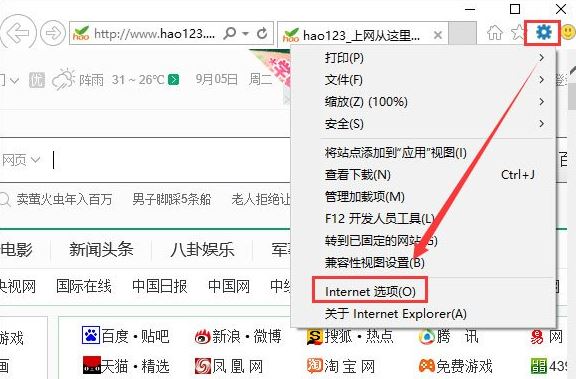Open the 新闻头条 category link

[x=101, y=250]
